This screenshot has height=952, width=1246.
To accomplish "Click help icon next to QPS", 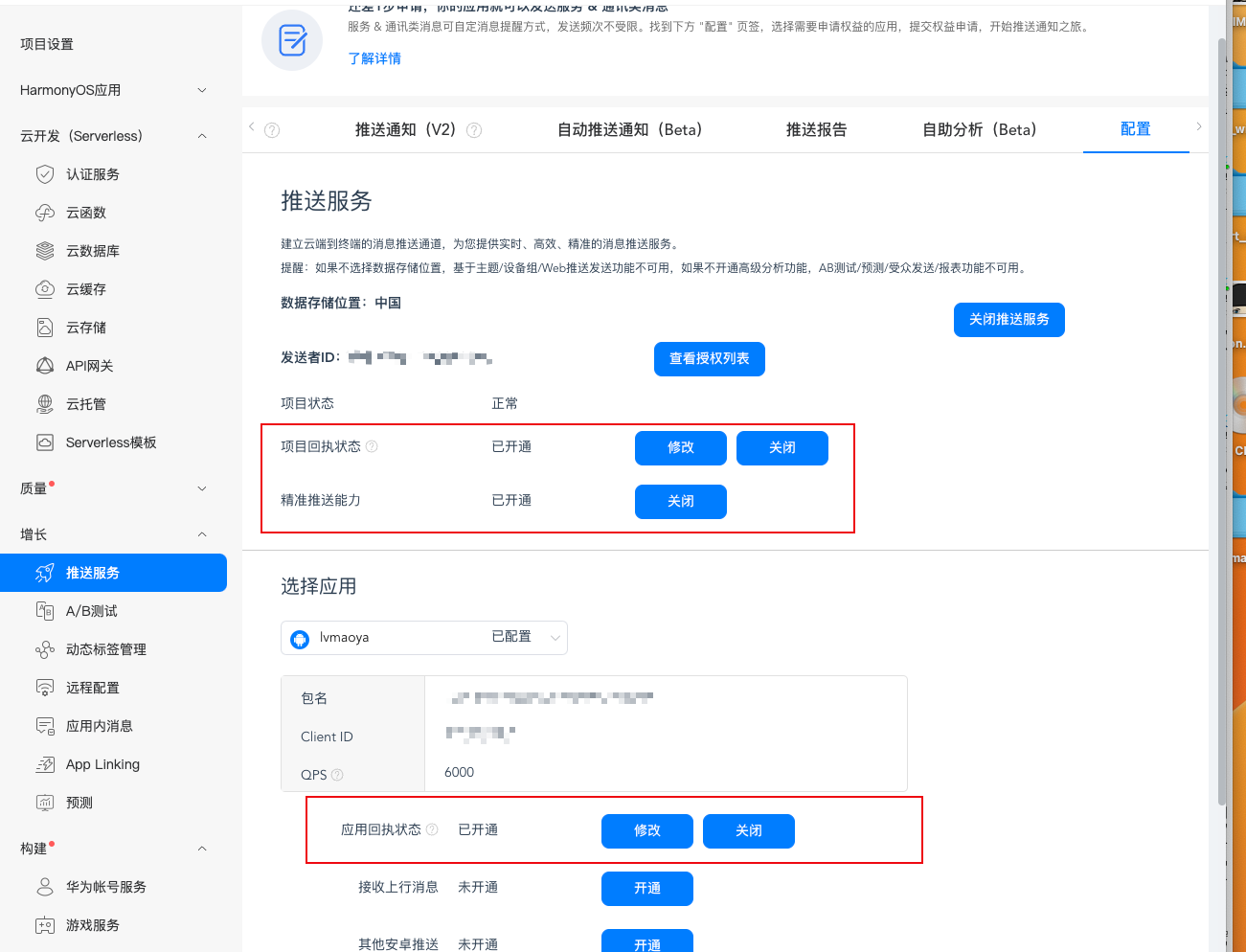I will click(x=337, y=775).
